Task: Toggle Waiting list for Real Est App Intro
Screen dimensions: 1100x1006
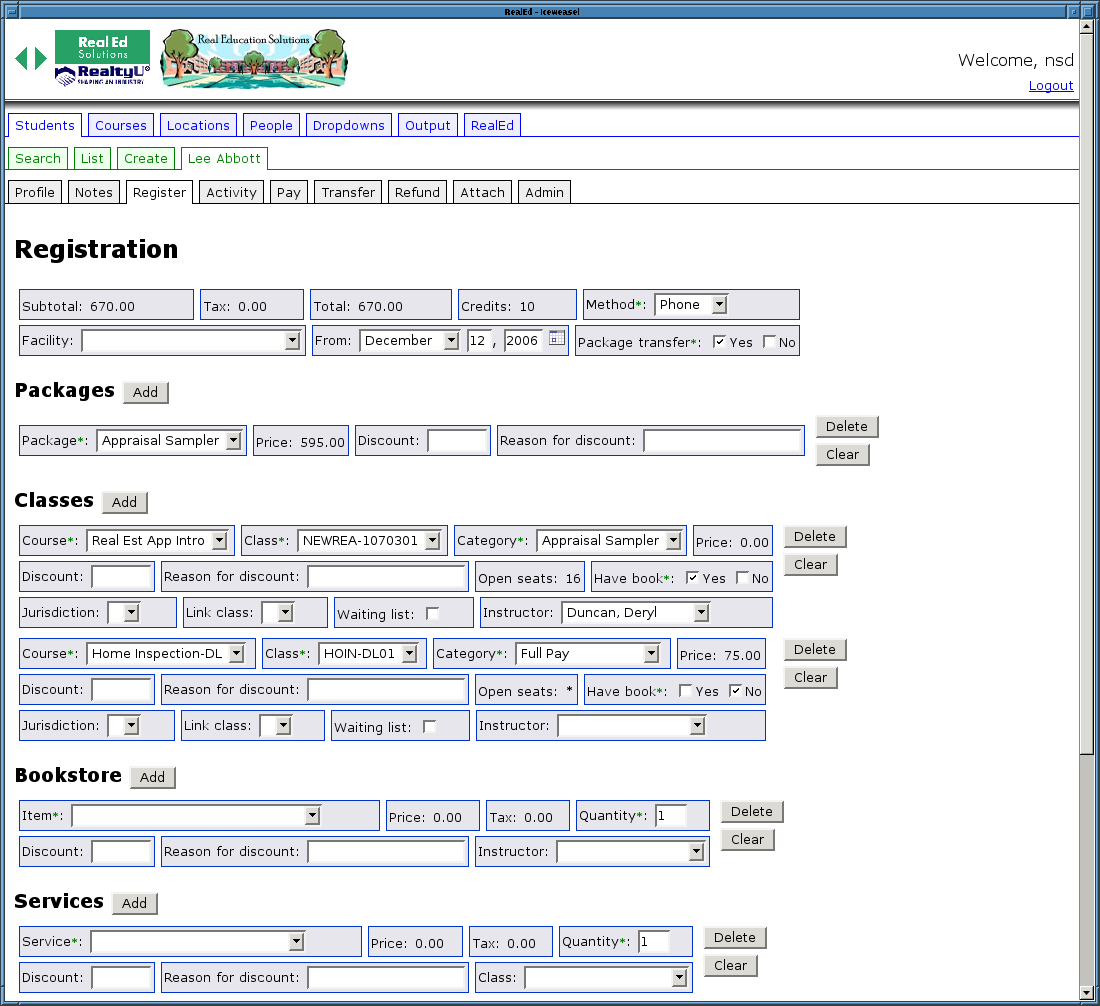Action: point(432,613)
